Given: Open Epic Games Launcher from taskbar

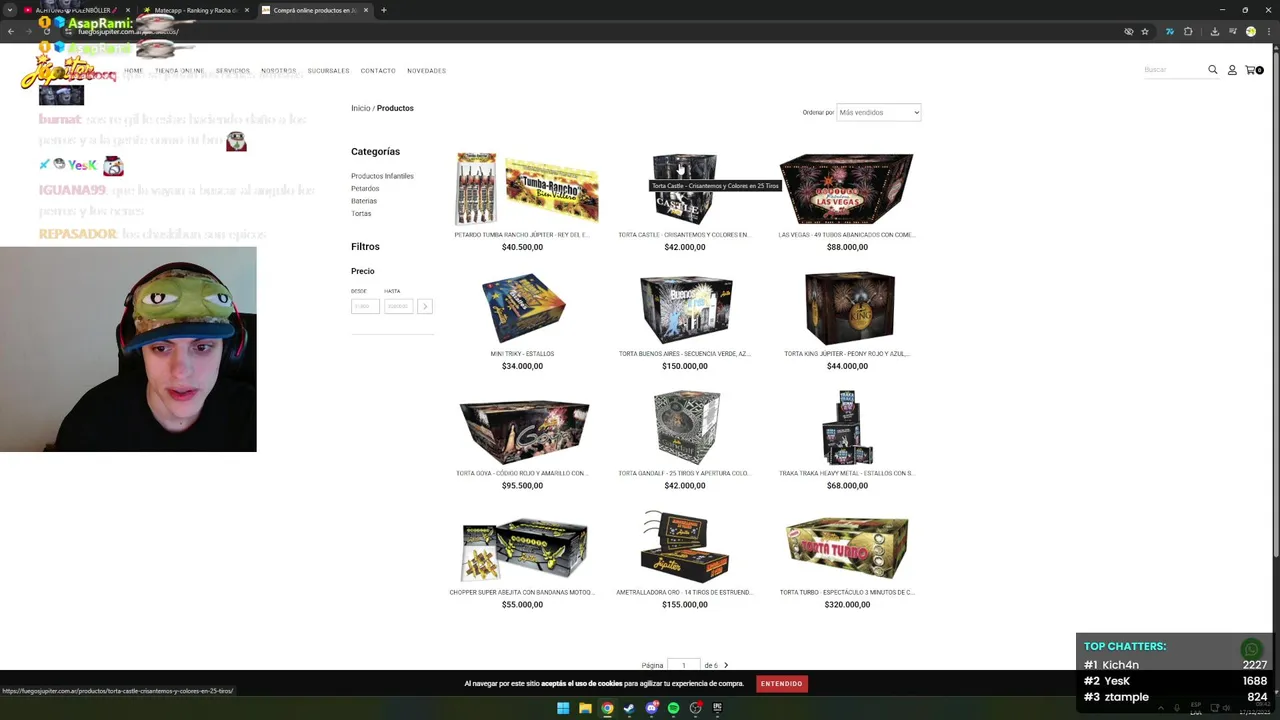Looking at the screenshot, I should pyautogui.click(x=717, y=708).
